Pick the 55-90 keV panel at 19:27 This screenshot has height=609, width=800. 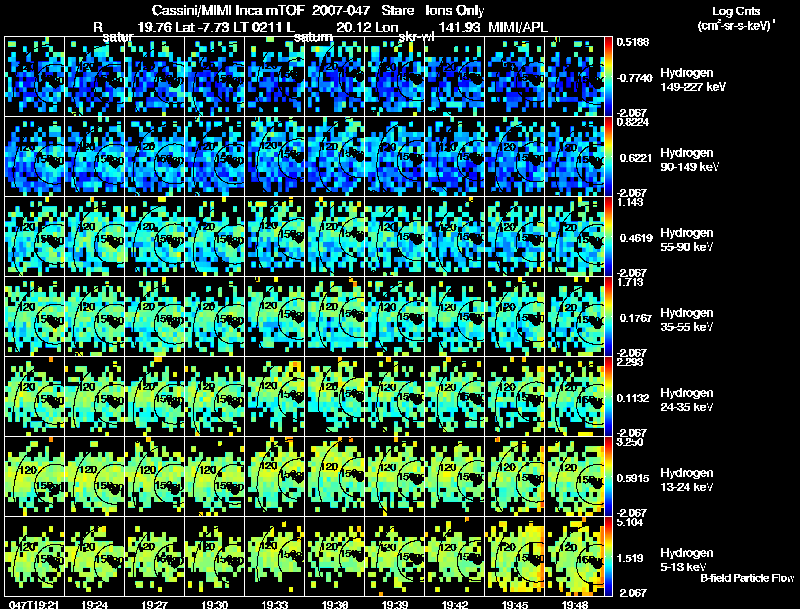click(x=155, y=237)
